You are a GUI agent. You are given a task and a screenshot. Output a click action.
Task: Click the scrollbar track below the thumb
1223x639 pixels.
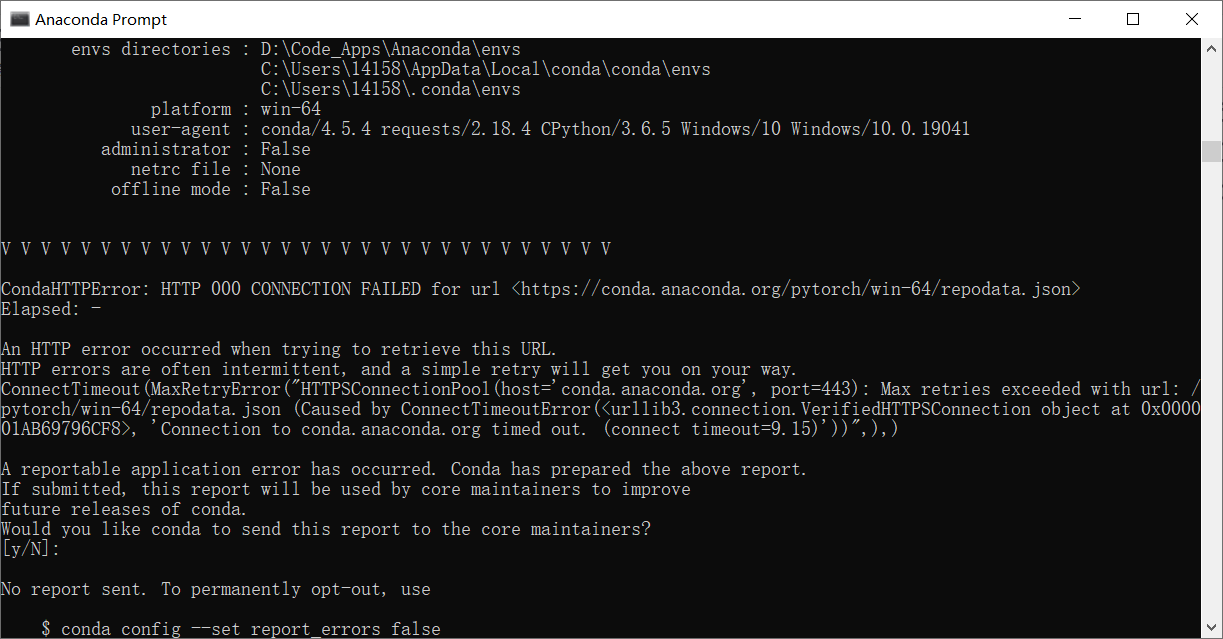pyautogui.click(x=1210, y=400)
